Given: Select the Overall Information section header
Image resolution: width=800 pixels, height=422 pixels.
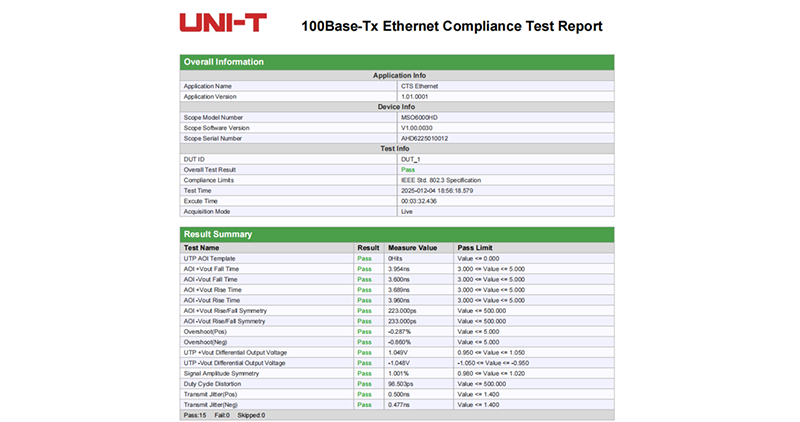Looking at the screenshot, I should pyautogui.click(x=224, y=62).
